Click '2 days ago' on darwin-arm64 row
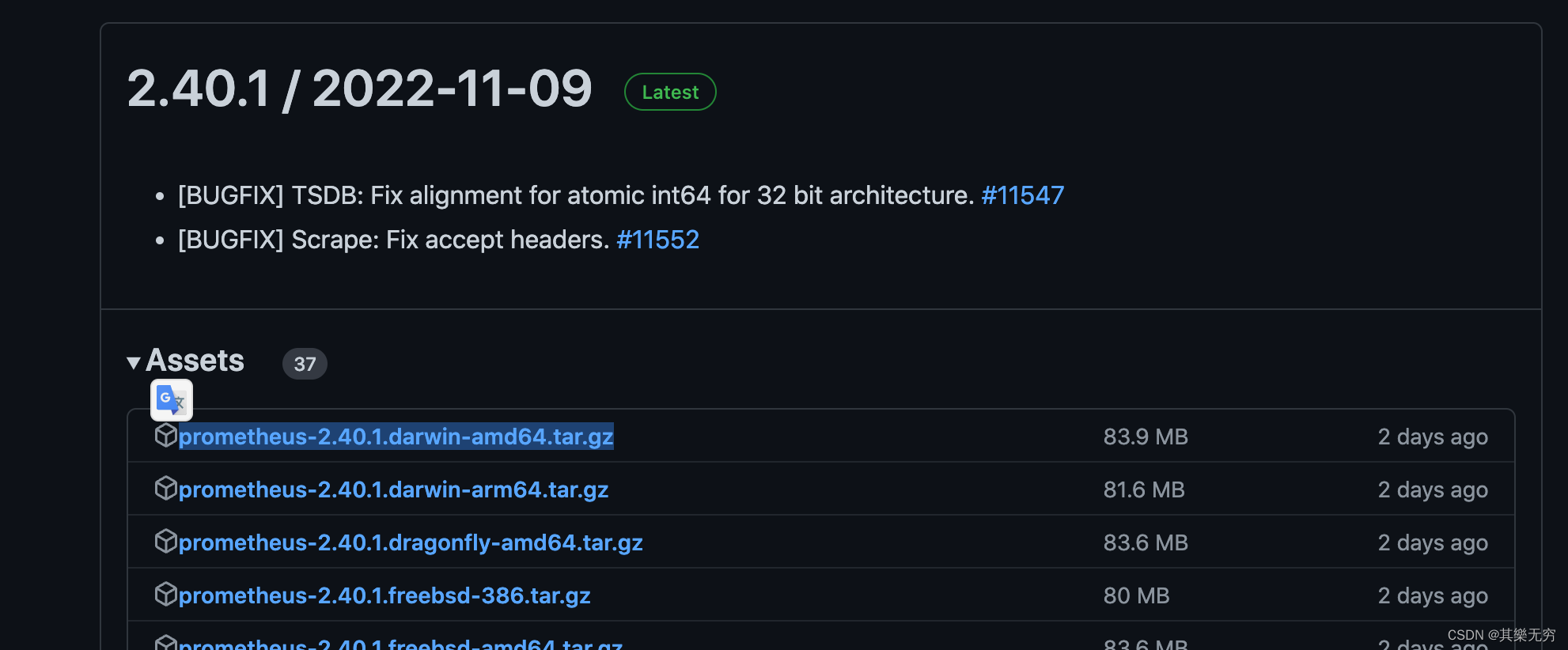 click(1433, 489)
